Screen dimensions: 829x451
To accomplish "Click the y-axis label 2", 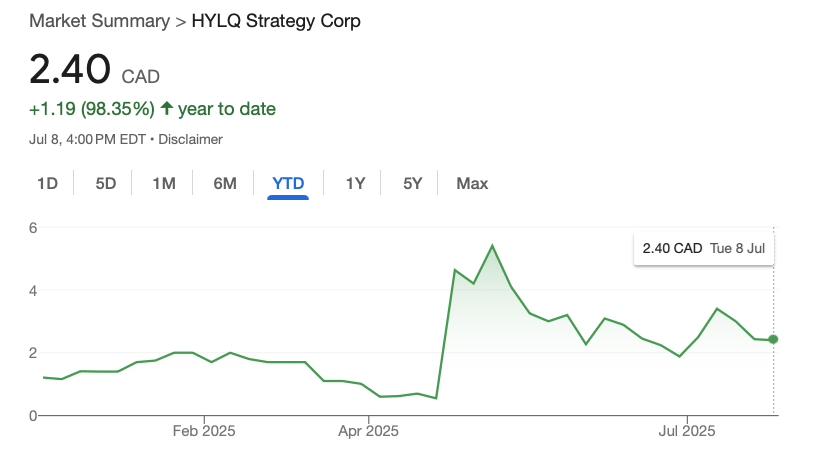I will [x=33, y=353].
